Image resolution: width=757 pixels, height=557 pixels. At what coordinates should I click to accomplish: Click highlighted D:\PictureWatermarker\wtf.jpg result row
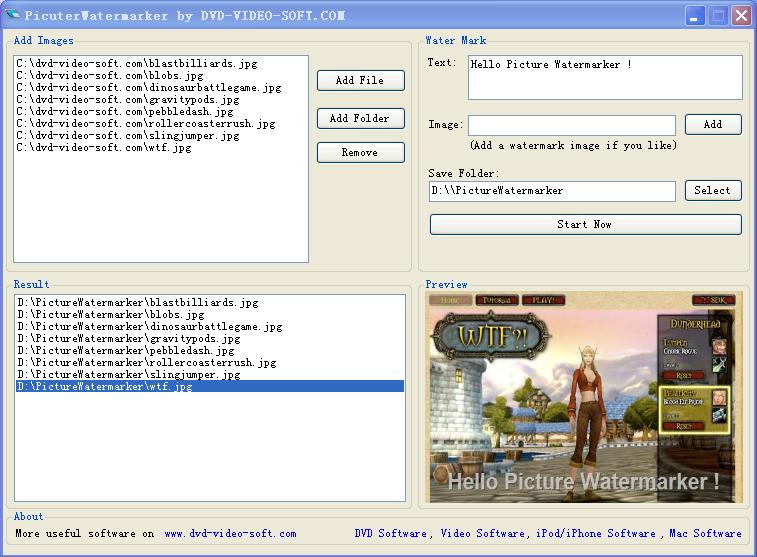210,387
